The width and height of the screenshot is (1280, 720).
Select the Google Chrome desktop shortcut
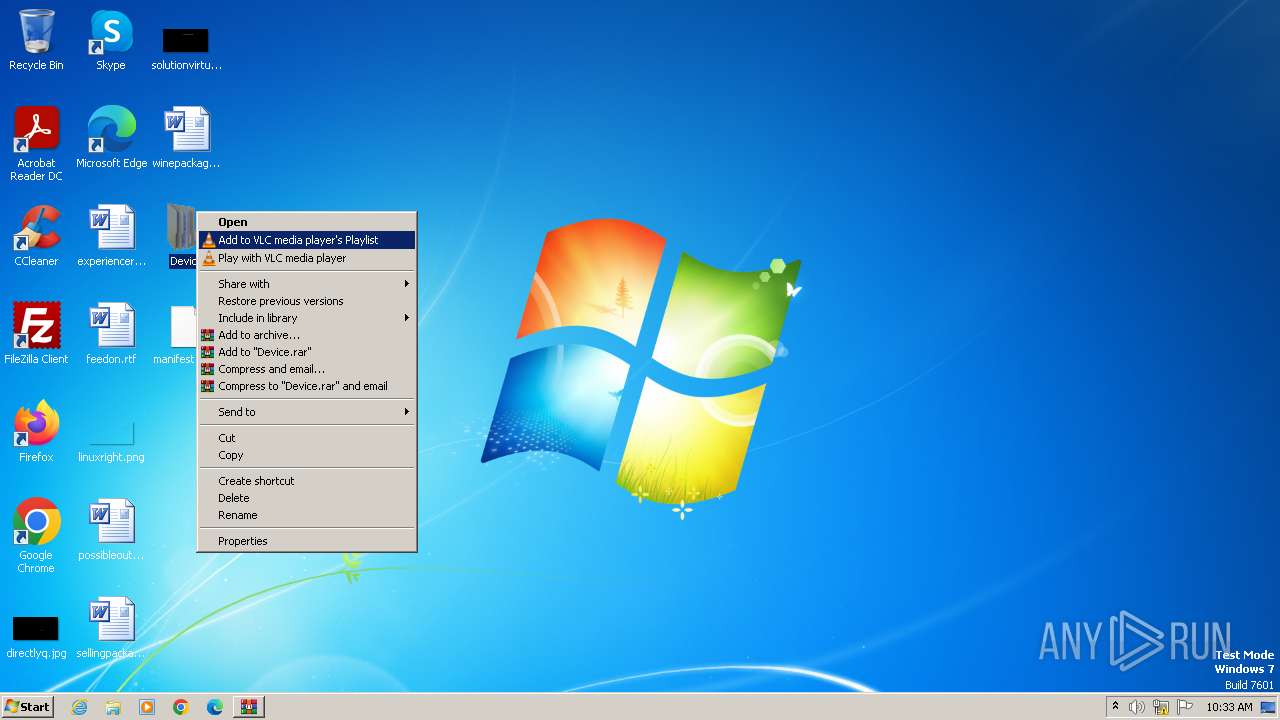coord(36,535)
